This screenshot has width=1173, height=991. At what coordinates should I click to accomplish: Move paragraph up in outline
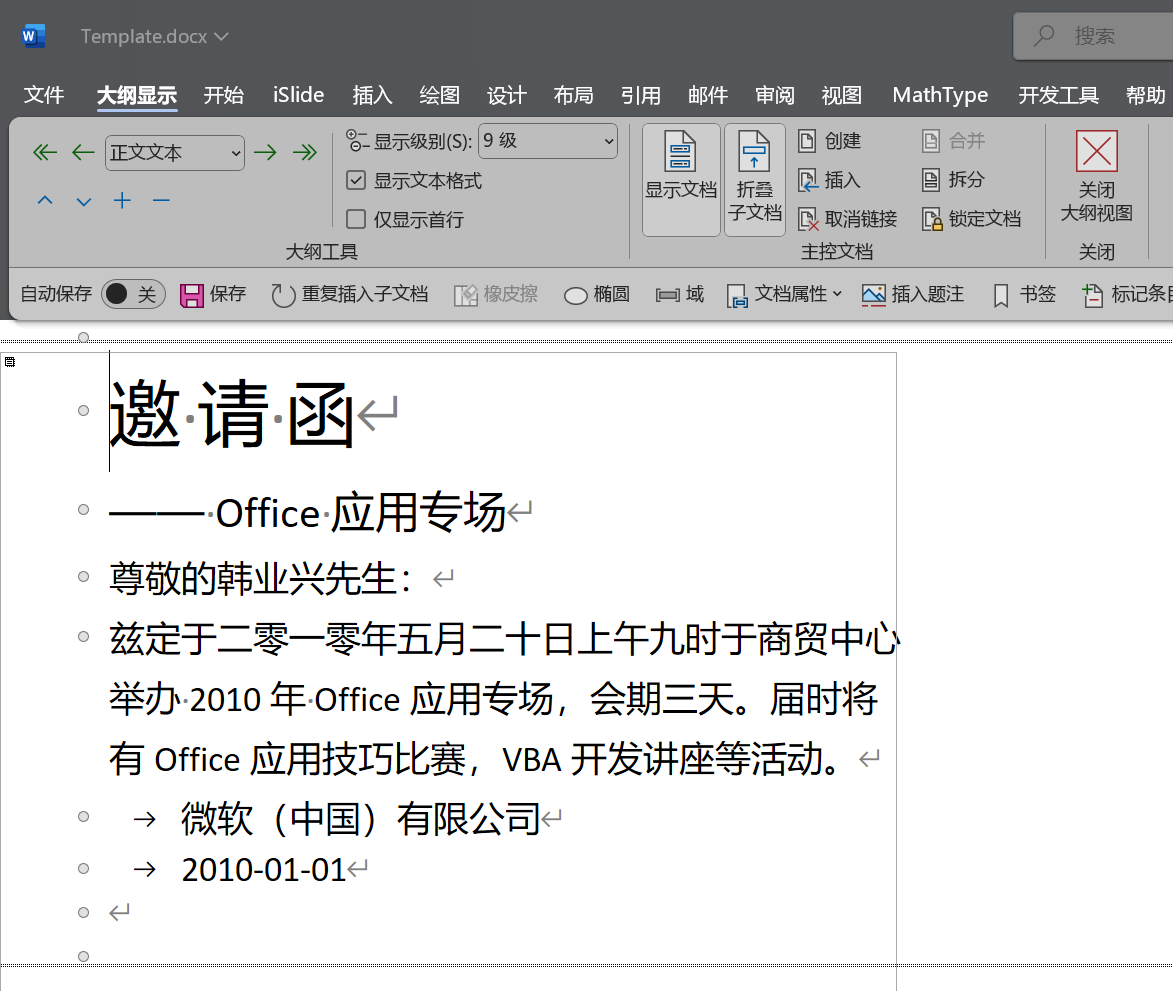[45, 200]
